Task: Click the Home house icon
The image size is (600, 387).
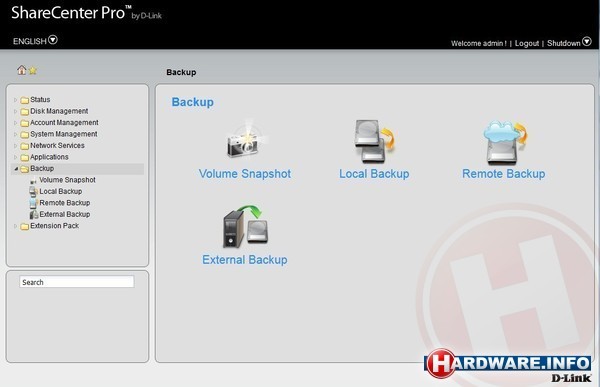Action: coord(21,70)
